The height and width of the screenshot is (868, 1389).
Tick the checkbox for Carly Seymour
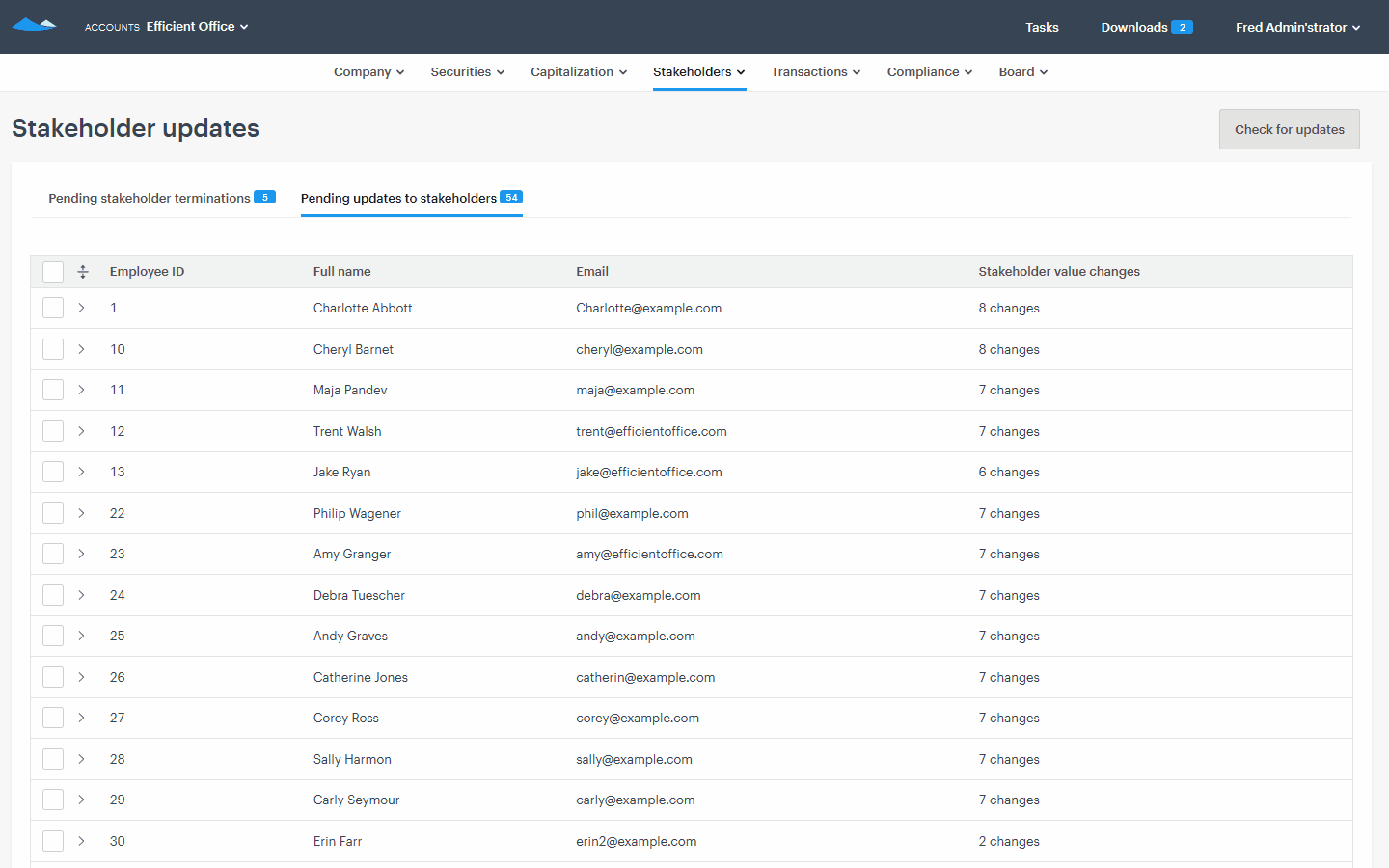click(53, 800)
